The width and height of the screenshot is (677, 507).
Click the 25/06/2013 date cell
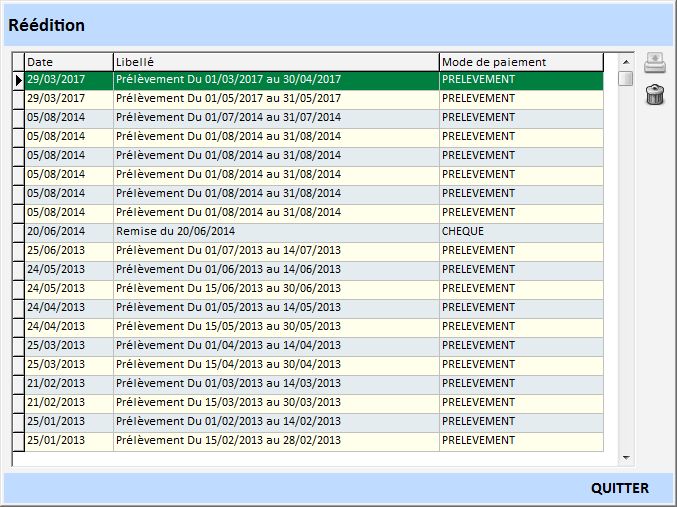coord(68,250)
